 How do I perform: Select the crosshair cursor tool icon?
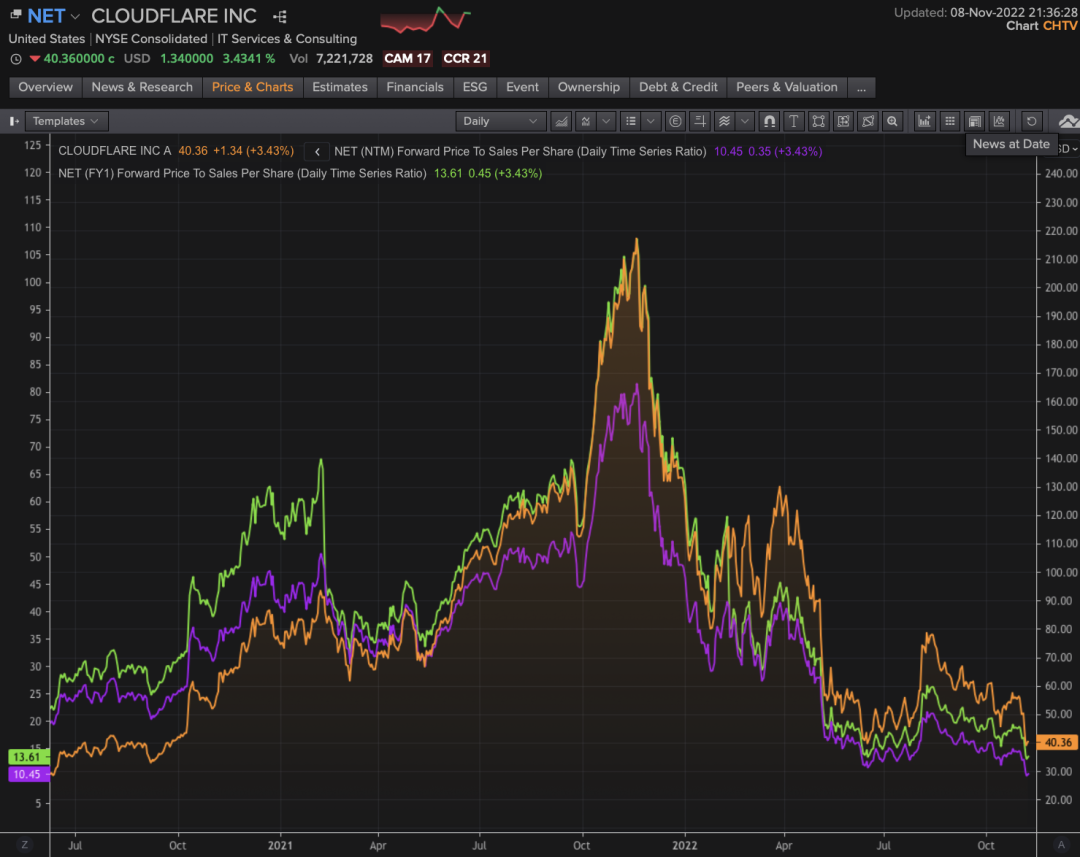pos(700,121)
